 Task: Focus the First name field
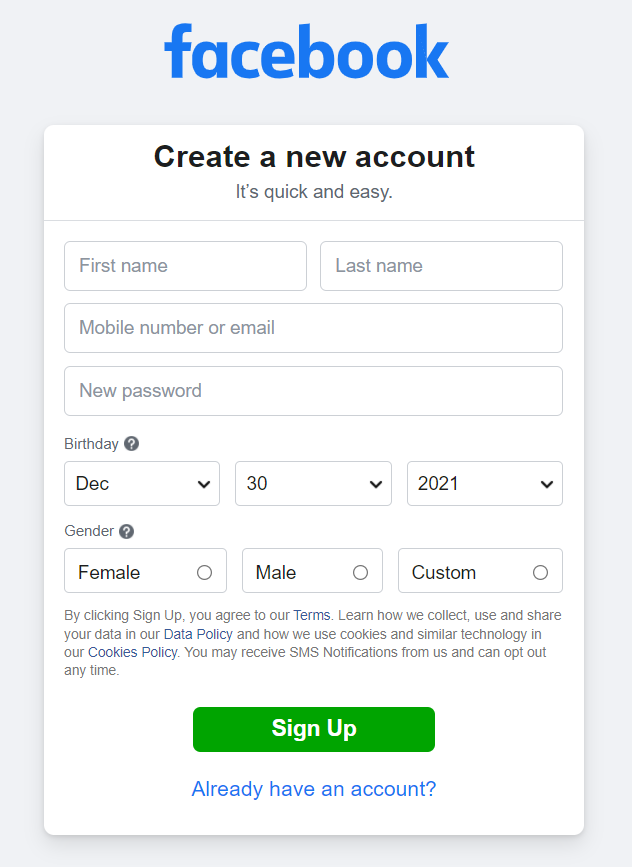pos(185,266)
